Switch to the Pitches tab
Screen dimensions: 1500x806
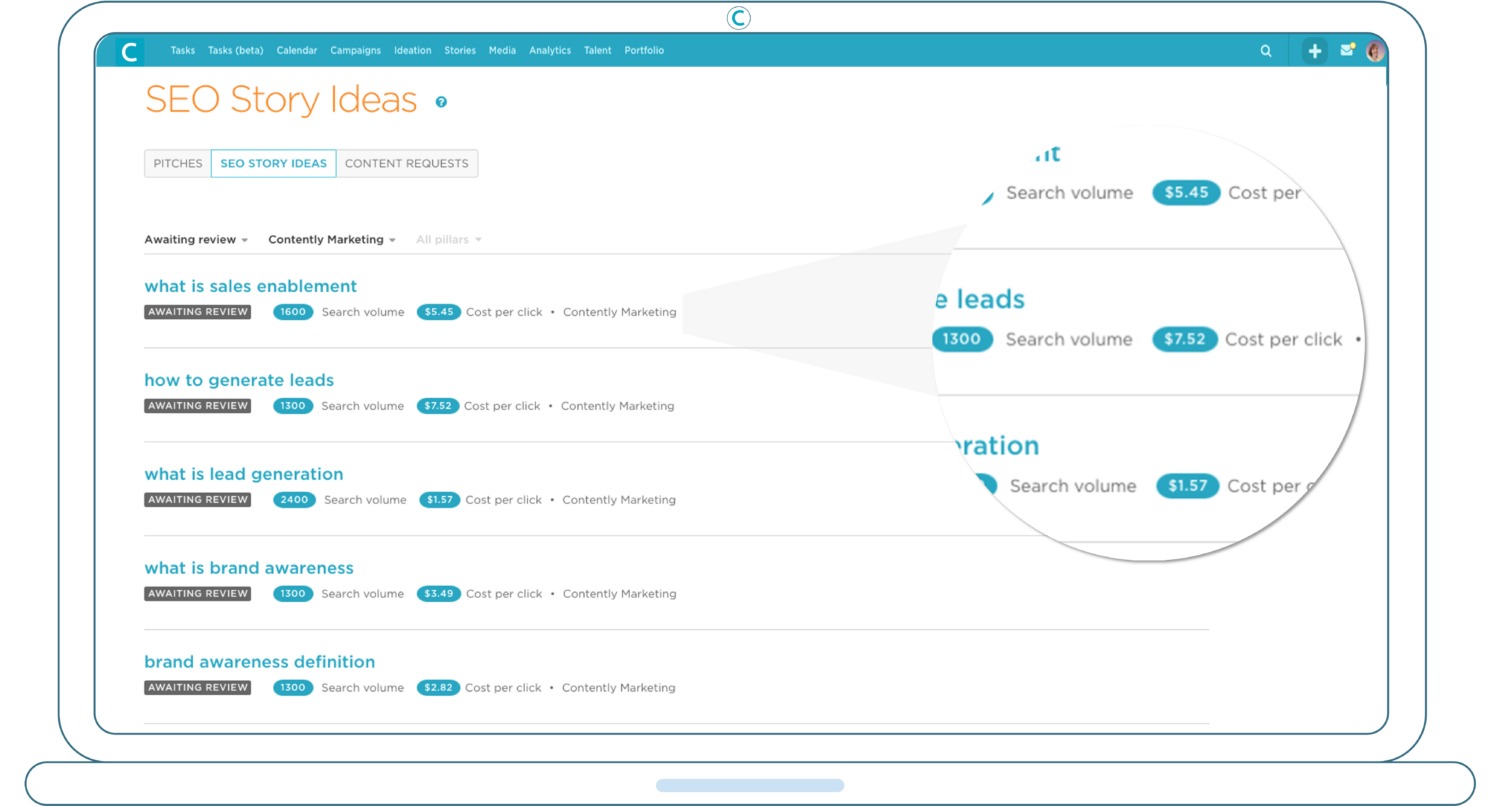[x=178, y=164]
